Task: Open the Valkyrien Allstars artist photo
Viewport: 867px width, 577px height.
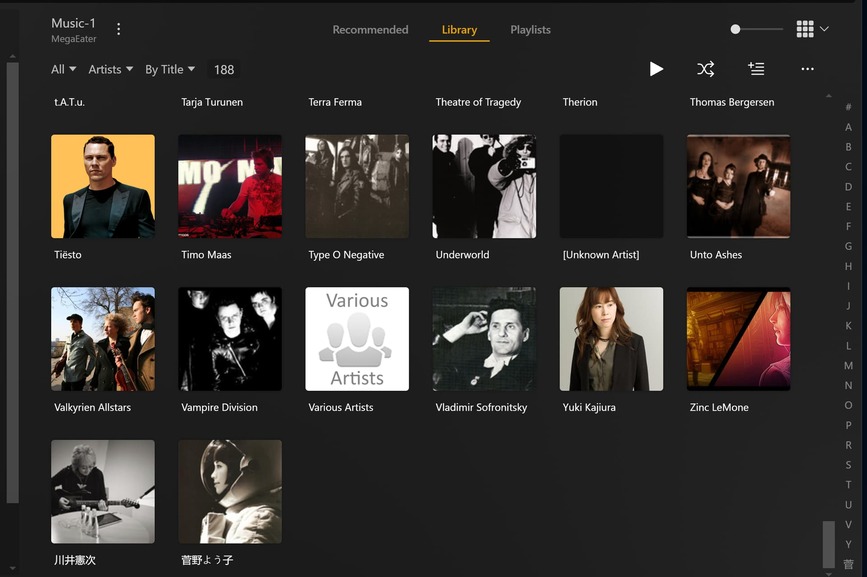Action: point(103,339)
